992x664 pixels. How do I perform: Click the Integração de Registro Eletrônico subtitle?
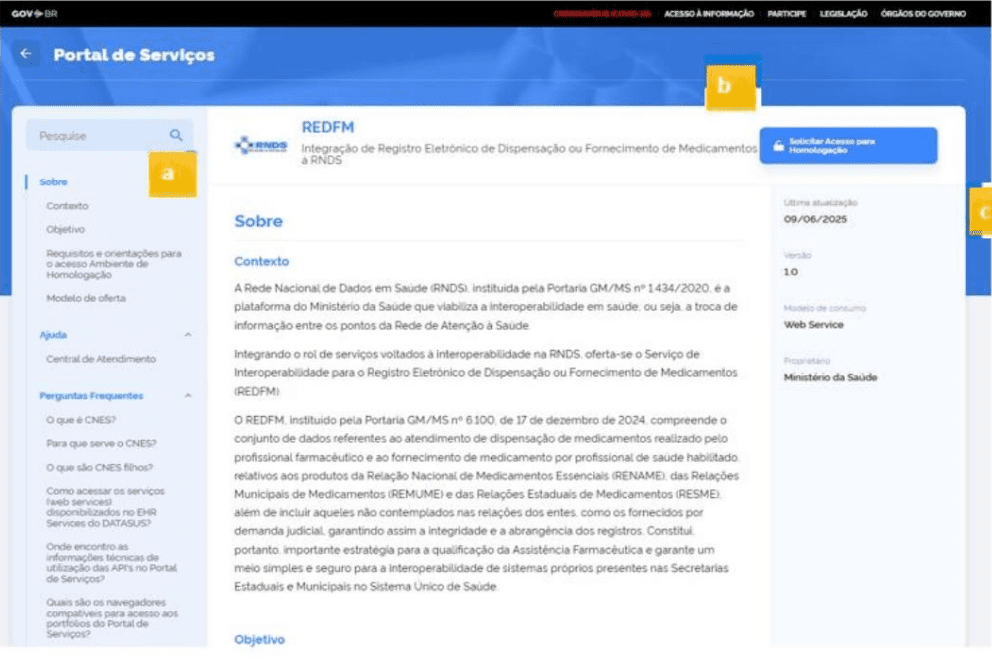coord(529,154)
